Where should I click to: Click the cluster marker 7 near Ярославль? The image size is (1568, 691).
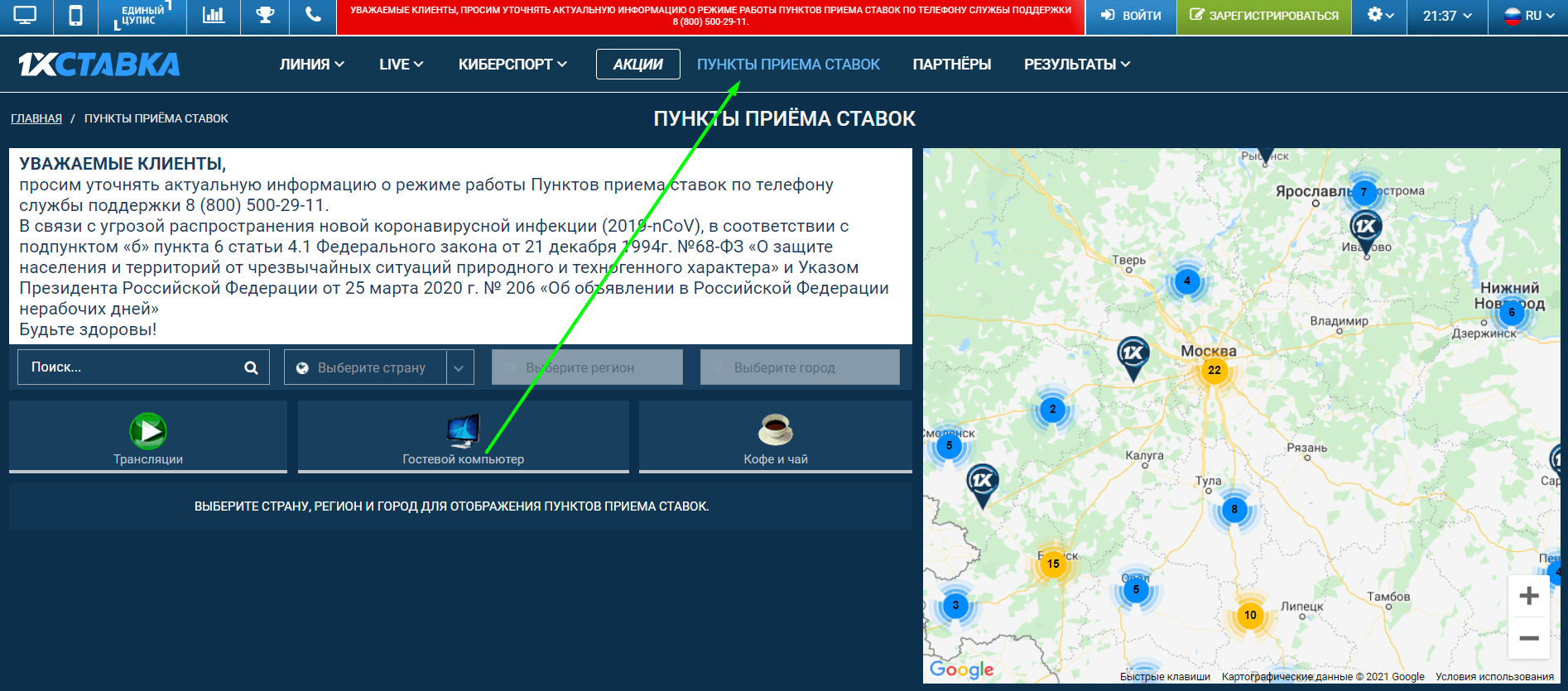click(1364, 192)
